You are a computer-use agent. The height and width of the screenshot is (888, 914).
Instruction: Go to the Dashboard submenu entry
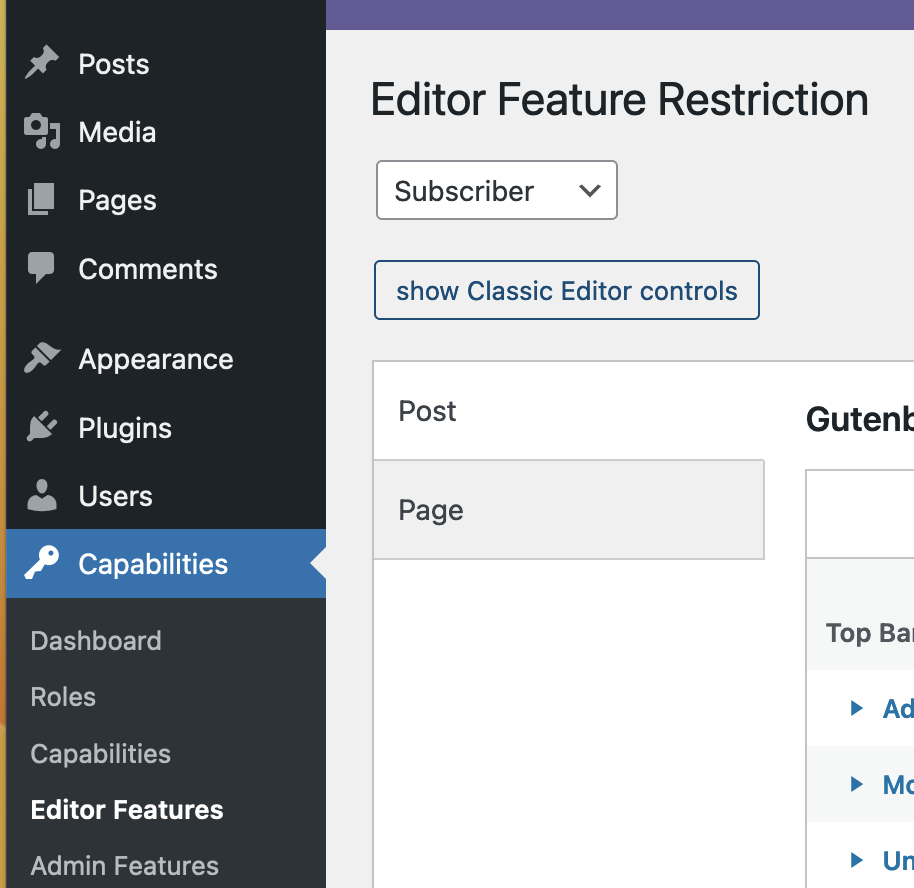96,640
